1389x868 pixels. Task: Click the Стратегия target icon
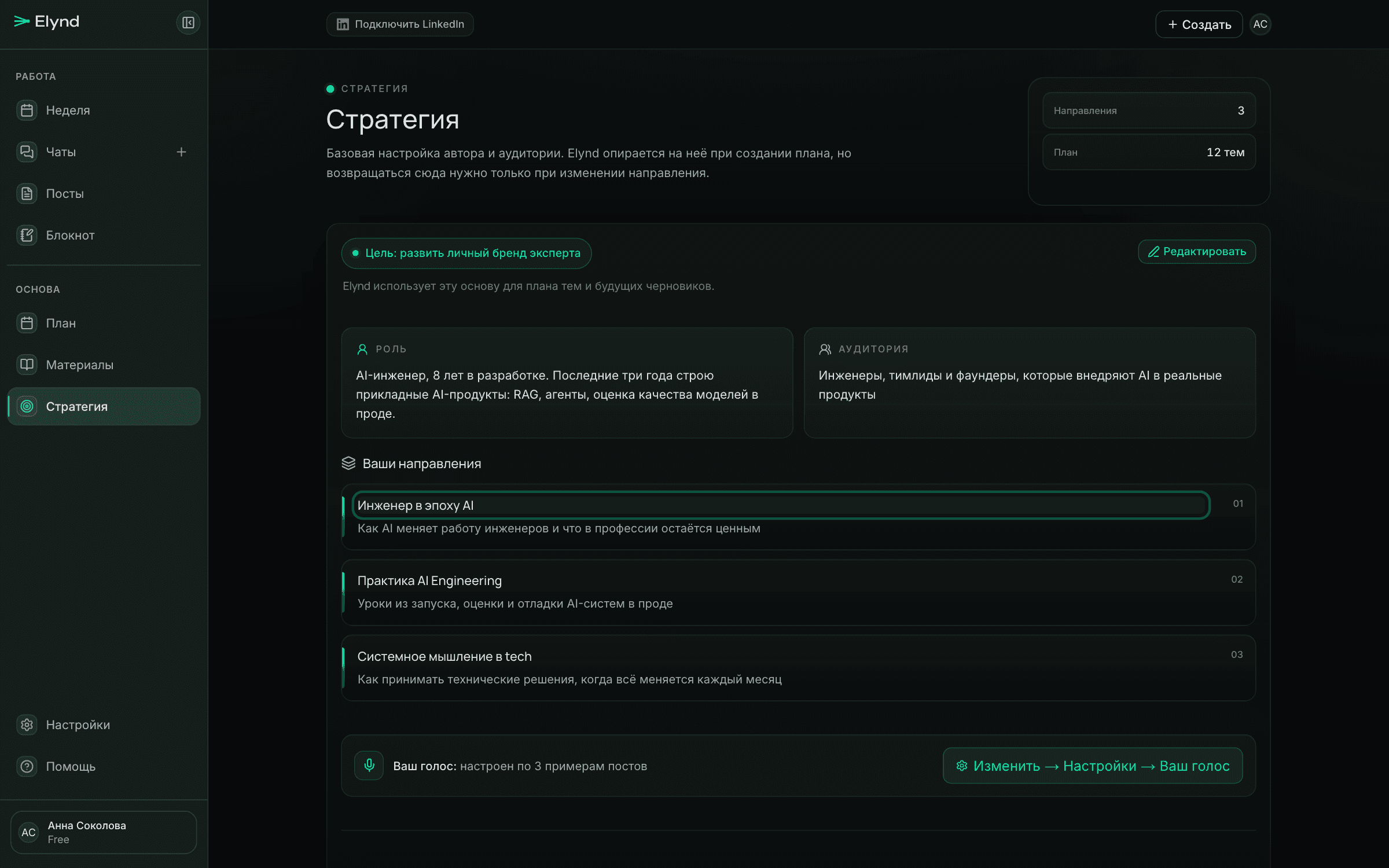(x=27, y=406)
